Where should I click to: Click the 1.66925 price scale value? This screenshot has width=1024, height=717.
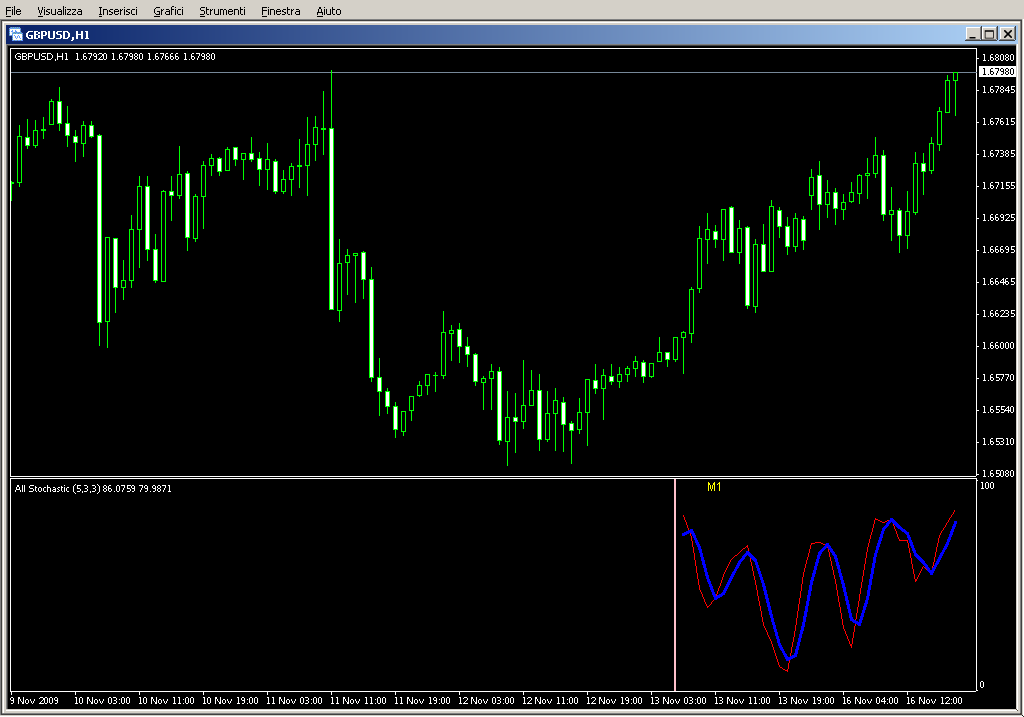999,217
